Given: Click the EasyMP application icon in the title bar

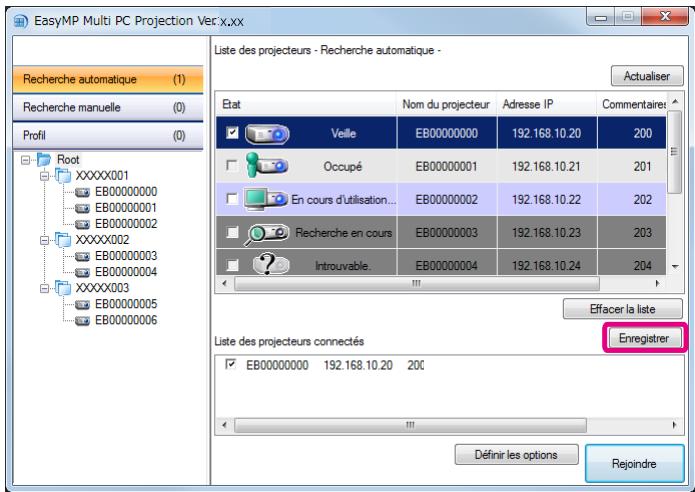Looking at the screenshot, I should tap(20, 21).
